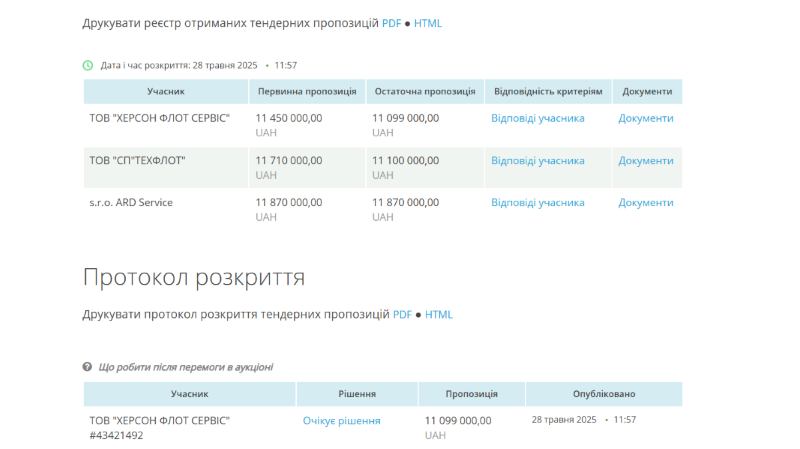Click the 'Рішення' column header
Screen dimensions: 800x449
pos(357,394)
